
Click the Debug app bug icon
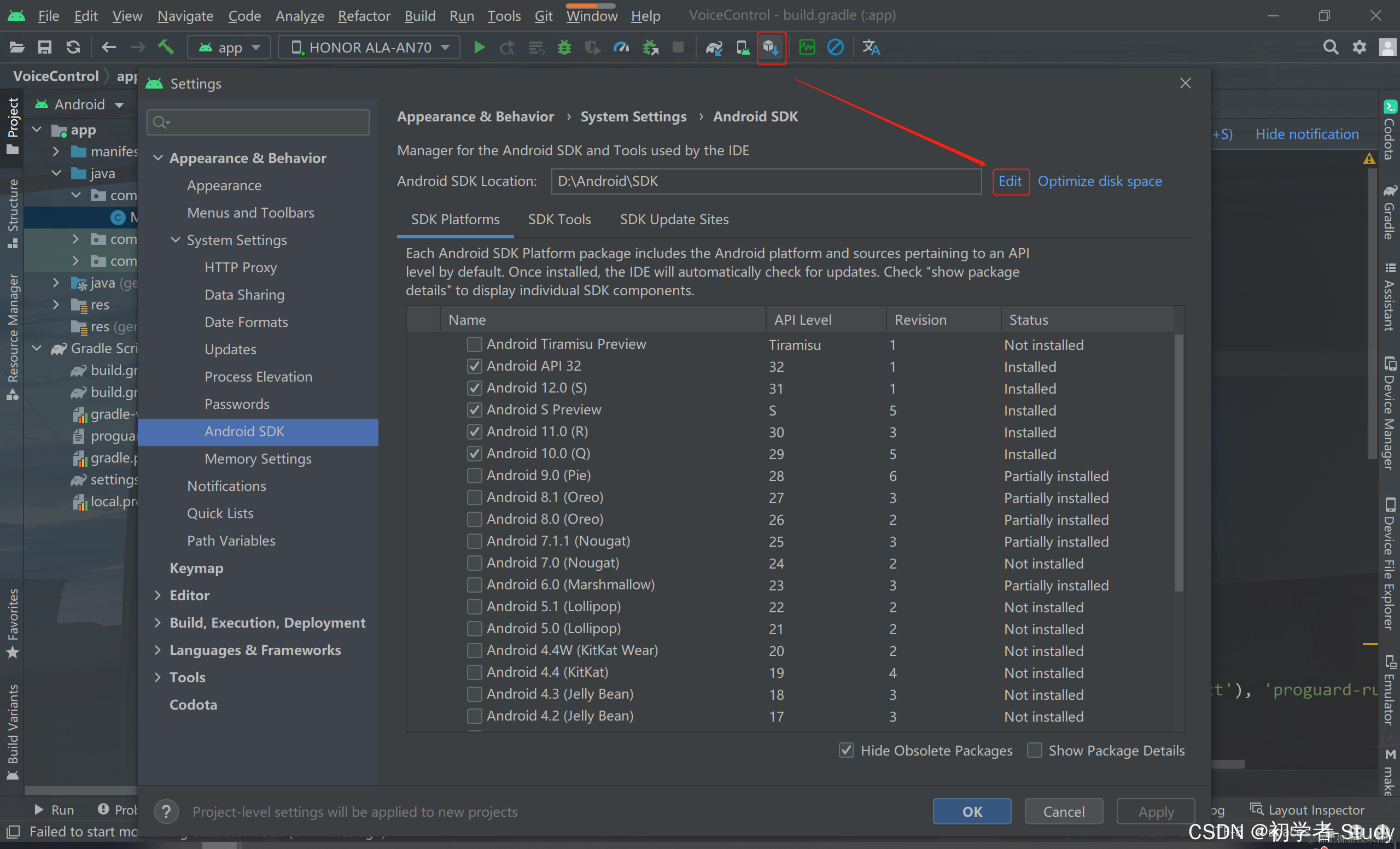coord(564,47)
